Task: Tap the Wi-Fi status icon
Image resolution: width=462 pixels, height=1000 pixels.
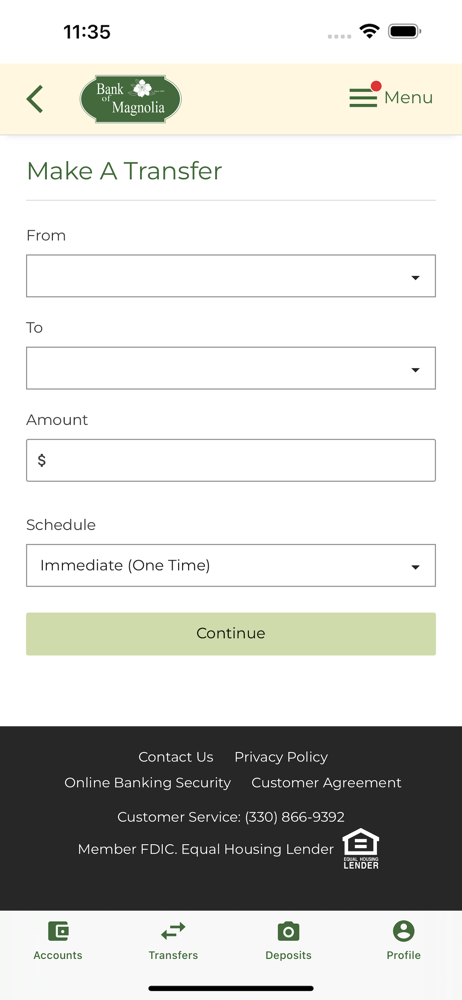Action: point(369,31)
